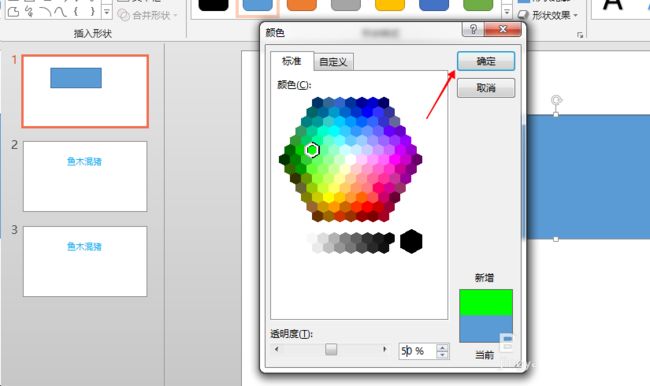Click the 插入形状 group label
Viewport: 650px width, 386px height.
[x=93, y=34]
